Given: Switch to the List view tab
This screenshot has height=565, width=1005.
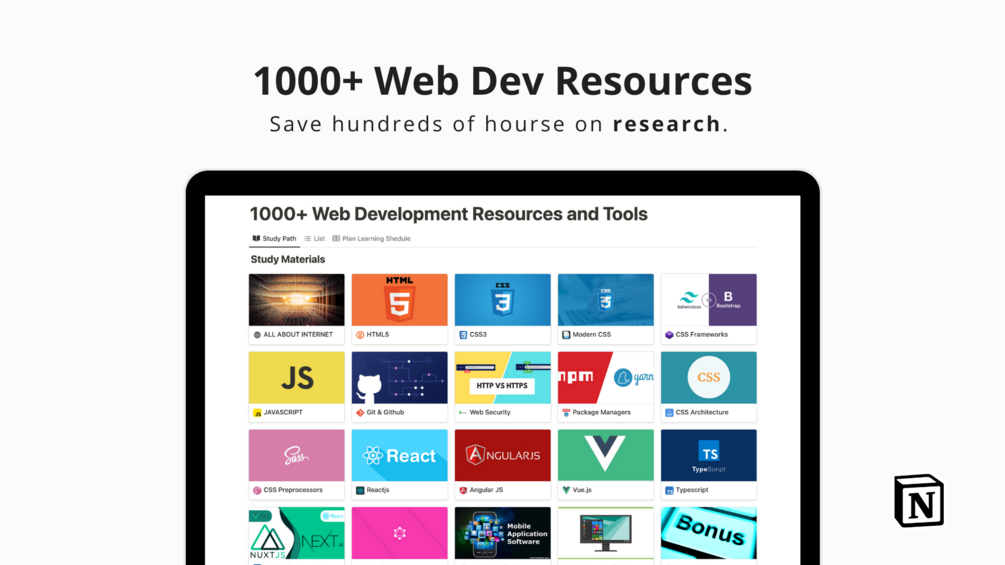Looking at the screenshot, I should [314, 238].
